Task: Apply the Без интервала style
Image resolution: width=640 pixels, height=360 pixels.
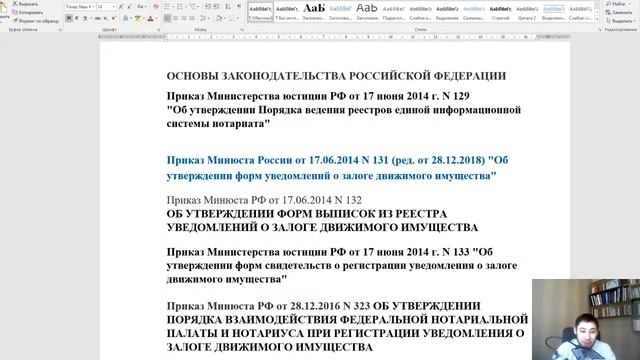Action: click(x=287, y=12)
